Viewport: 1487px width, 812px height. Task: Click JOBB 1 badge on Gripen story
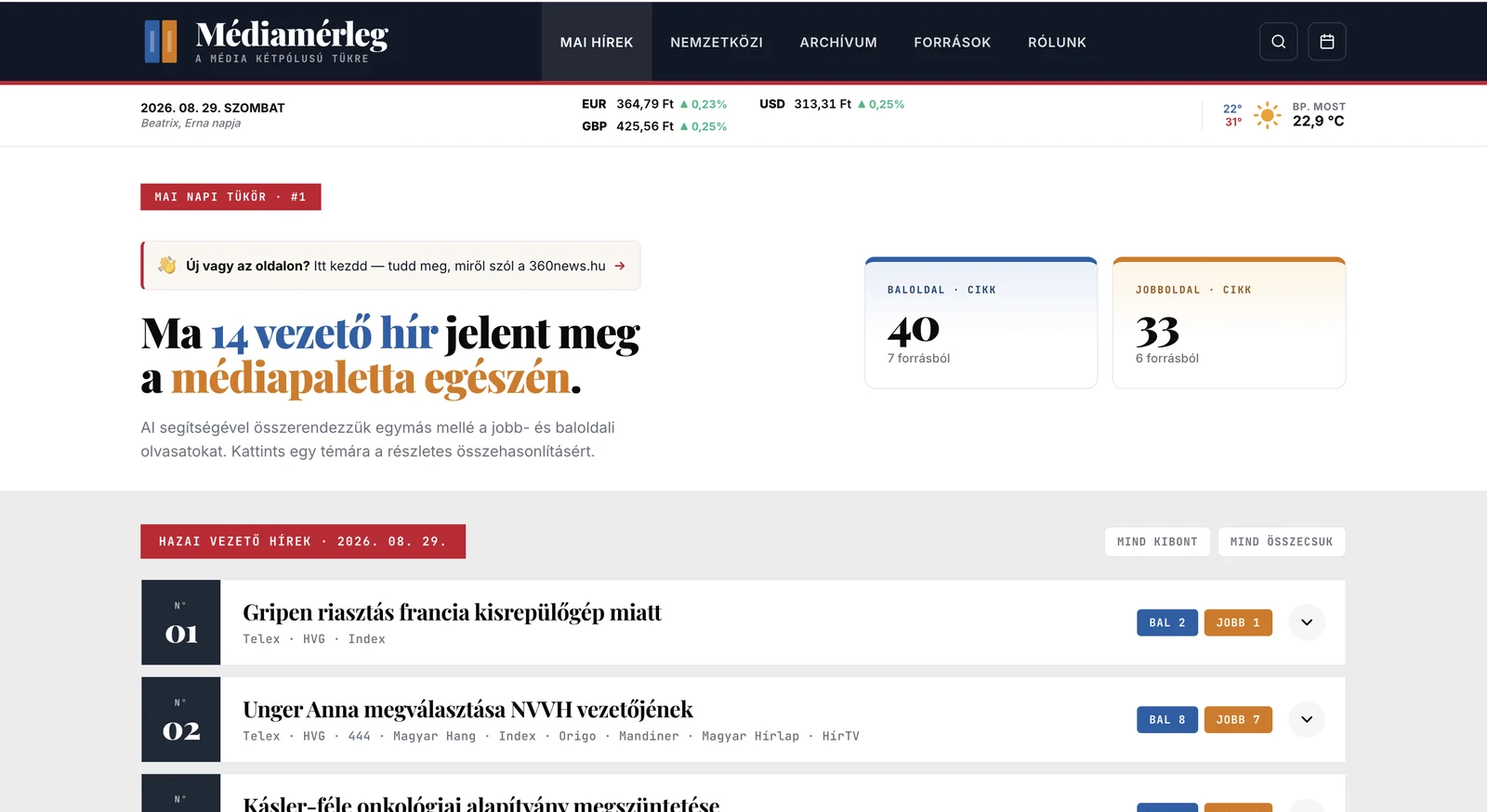1238,622
